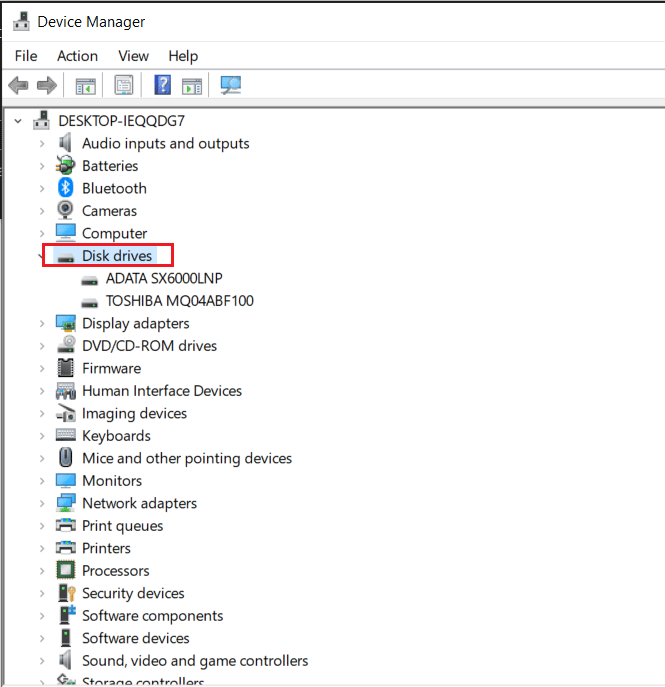Open the File menu
Viewport: 665px width, 687px height.
click(26, 56)
